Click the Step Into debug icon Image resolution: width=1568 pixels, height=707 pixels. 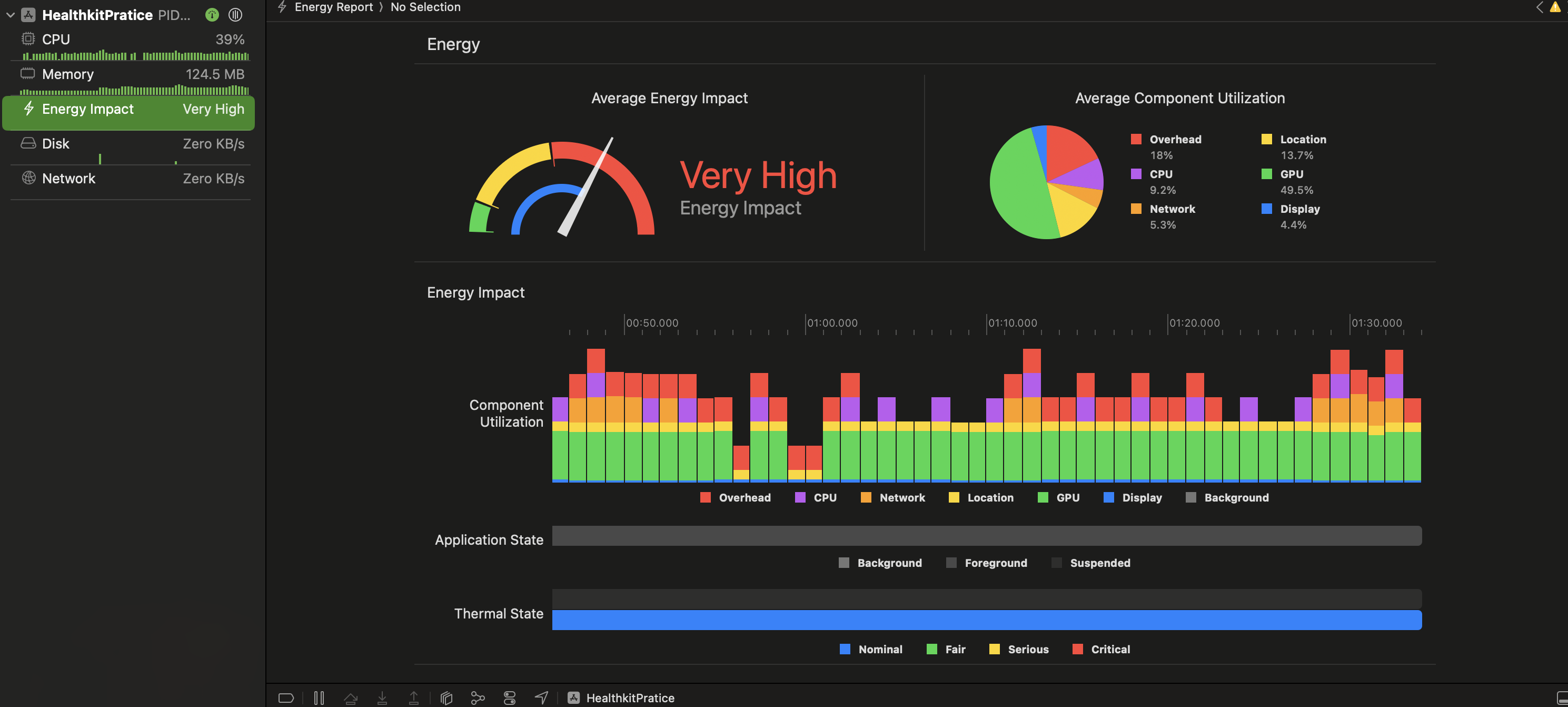tap(382, 698)
